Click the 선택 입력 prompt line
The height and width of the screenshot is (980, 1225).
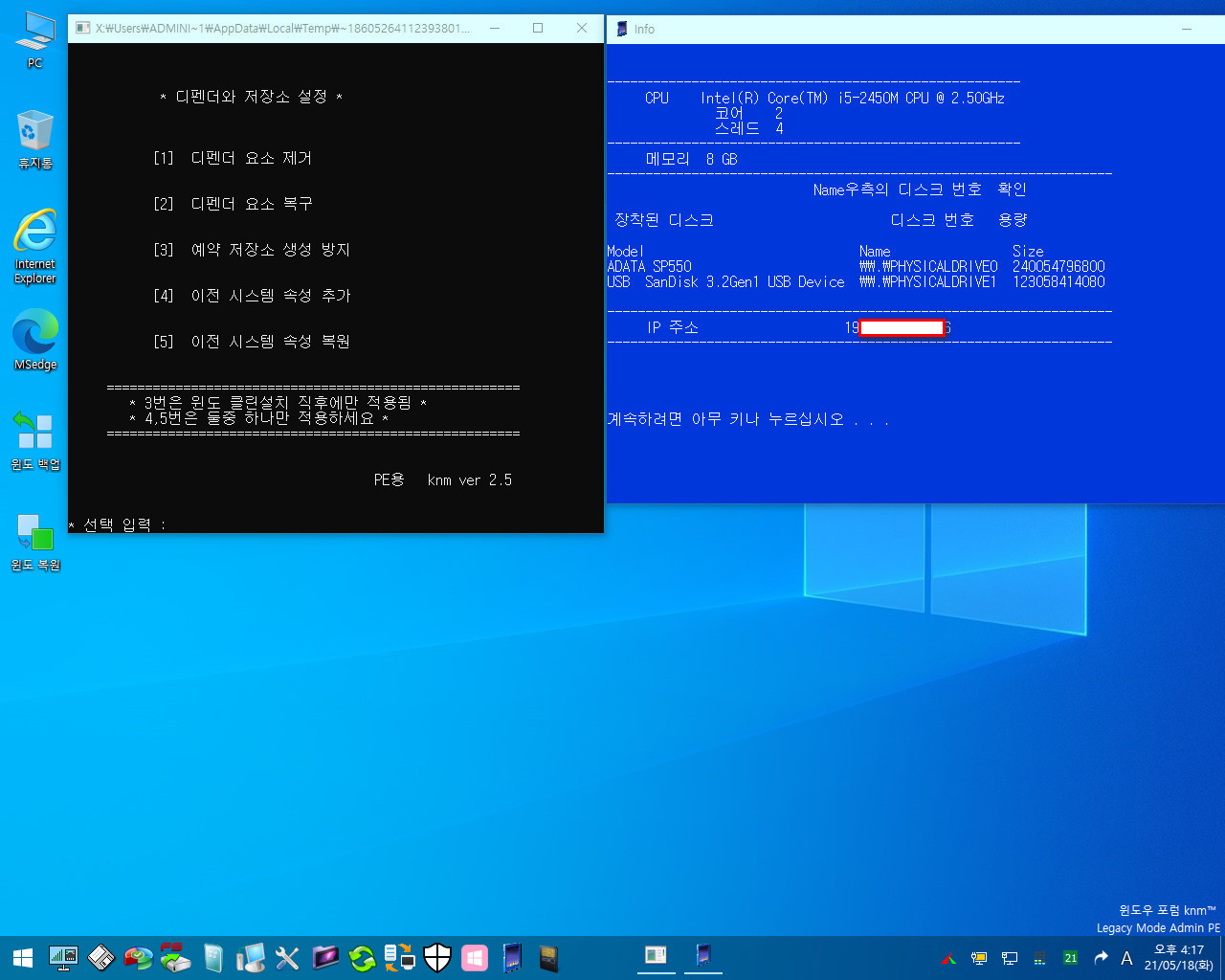(x=118, y=524)
